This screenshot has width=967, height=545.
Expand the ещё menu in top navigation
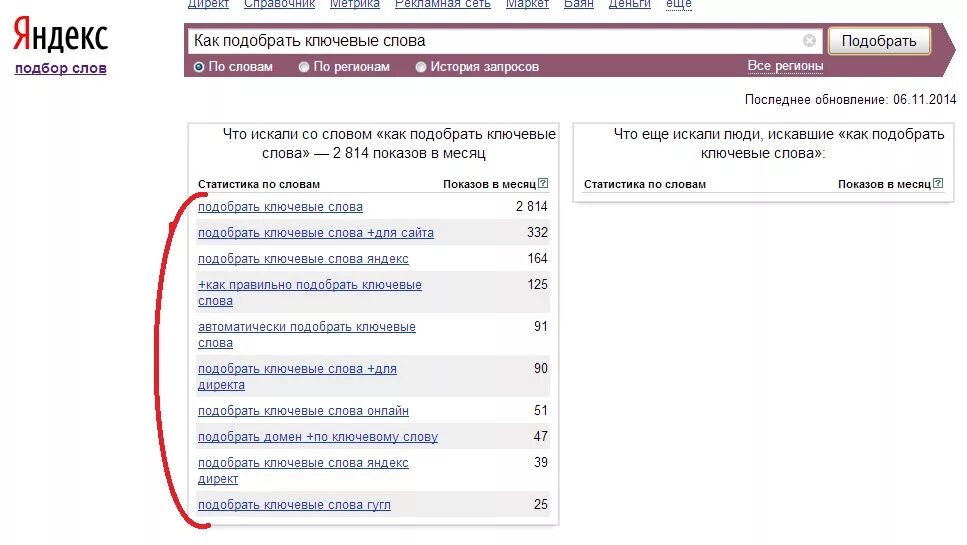678,4
